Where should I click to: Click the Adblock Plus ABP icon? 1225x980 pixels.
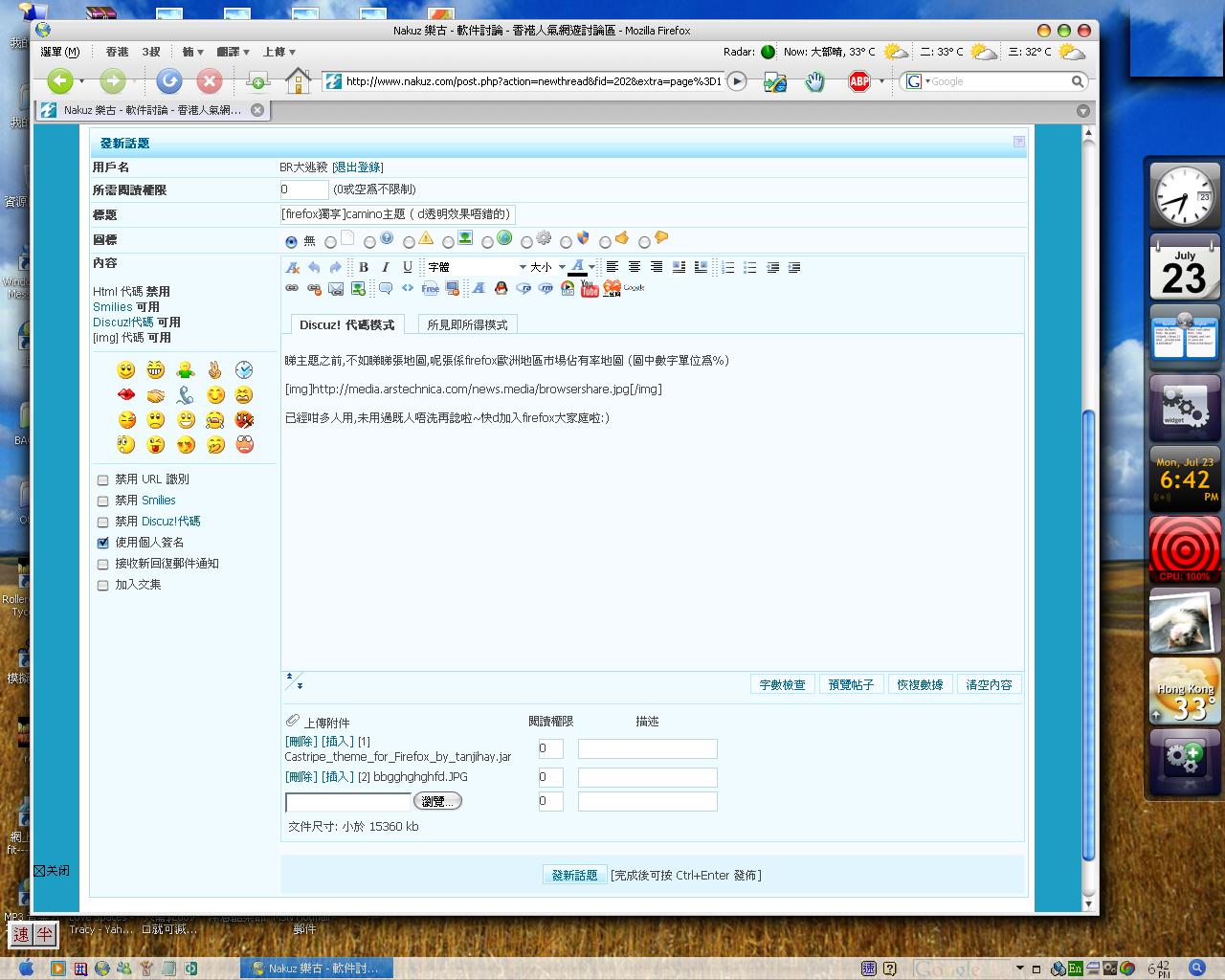(859, 81)
